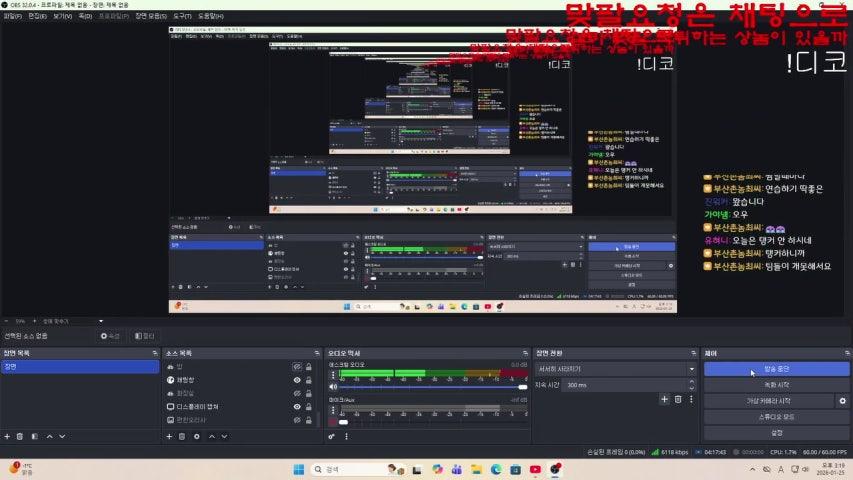Click the scene filters icon in scenes toolbar
853x480 pixels.
pyautogui.click(x=34, y=436)
